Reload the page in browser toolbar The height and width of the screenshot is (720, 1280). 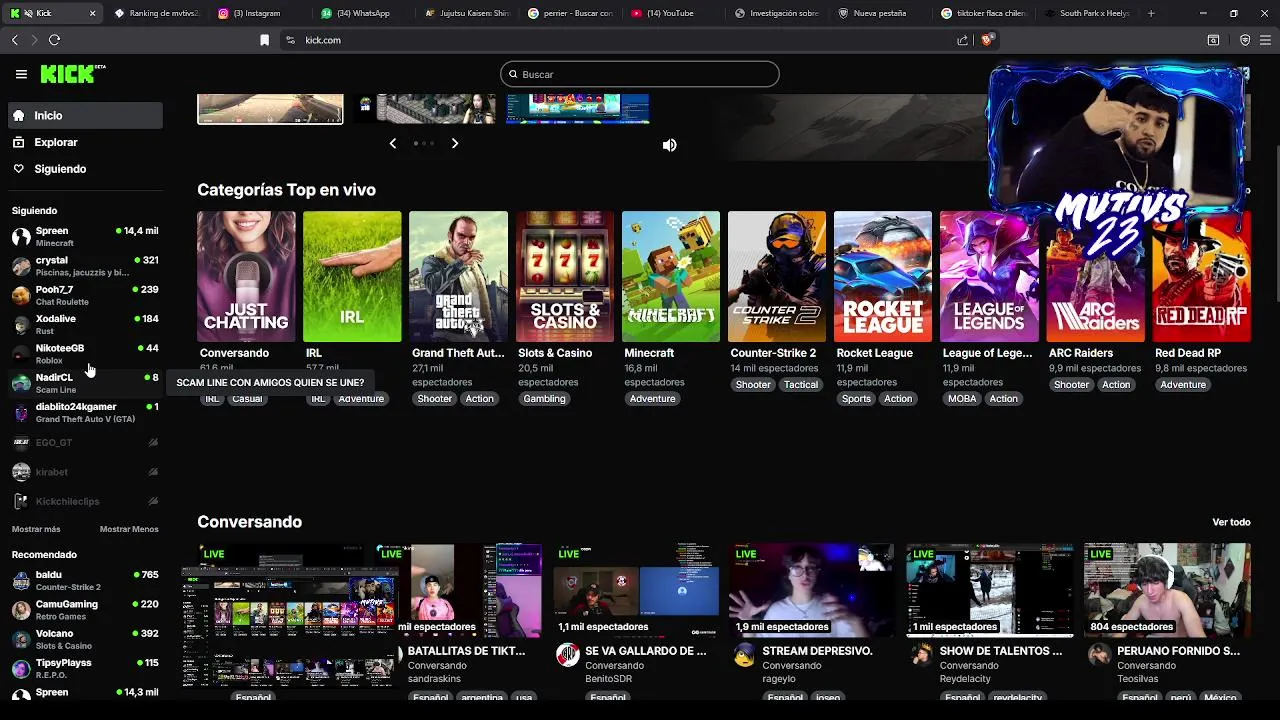point(54,40)
